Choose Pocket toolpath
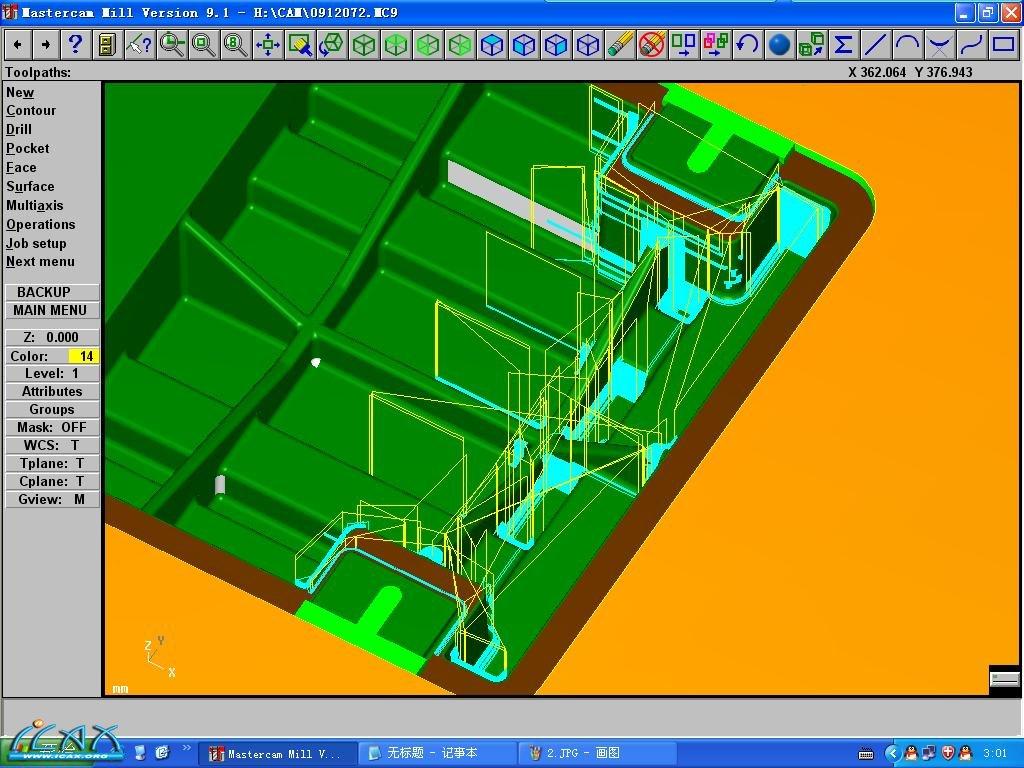 tap(27, 148)
